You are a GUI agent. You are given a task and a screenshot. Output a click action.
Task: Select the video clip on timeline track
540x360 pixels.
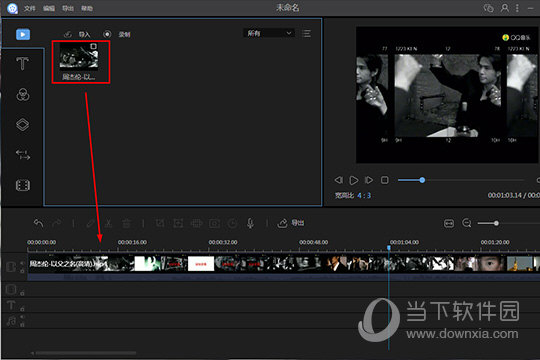pos(283,264)
